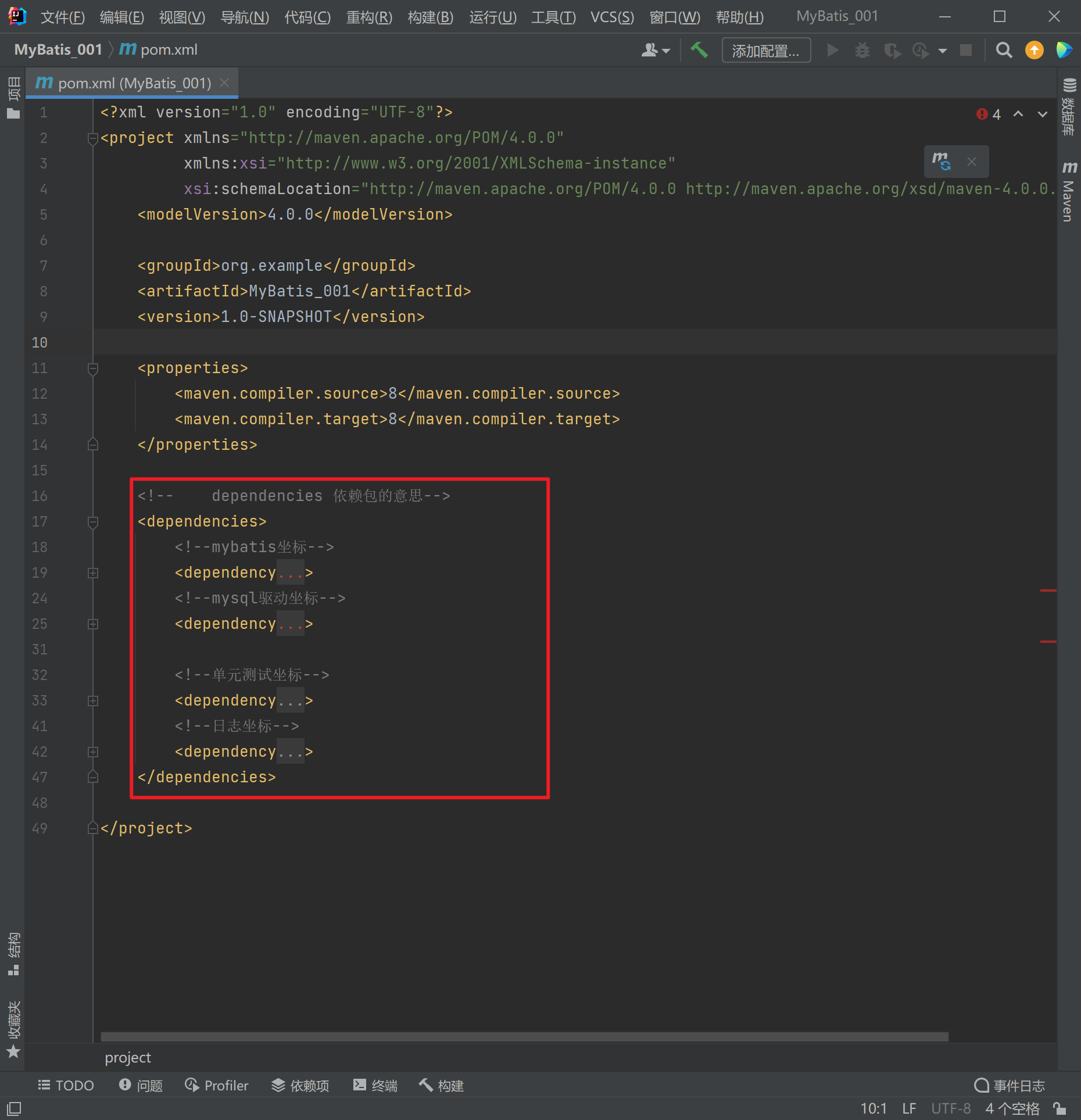
Task: Open the Maven tool window on right sidebar
Action: point(1069,192)
